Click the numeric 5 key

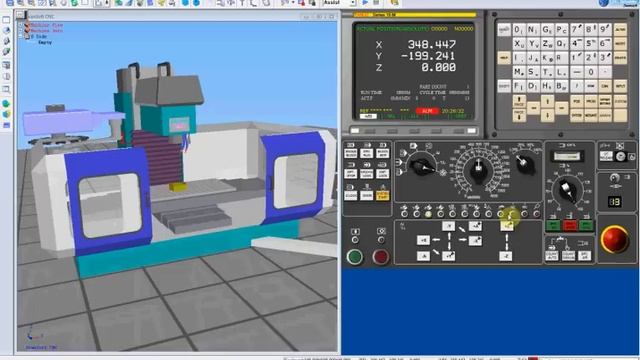591,44
